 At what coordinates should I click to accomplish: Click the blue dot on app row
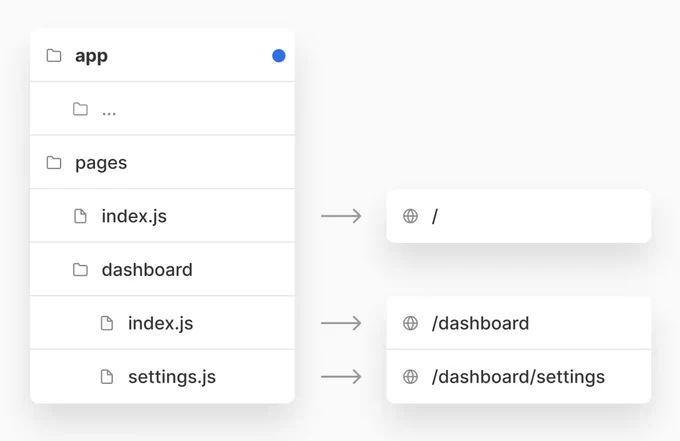pos(278,56)
